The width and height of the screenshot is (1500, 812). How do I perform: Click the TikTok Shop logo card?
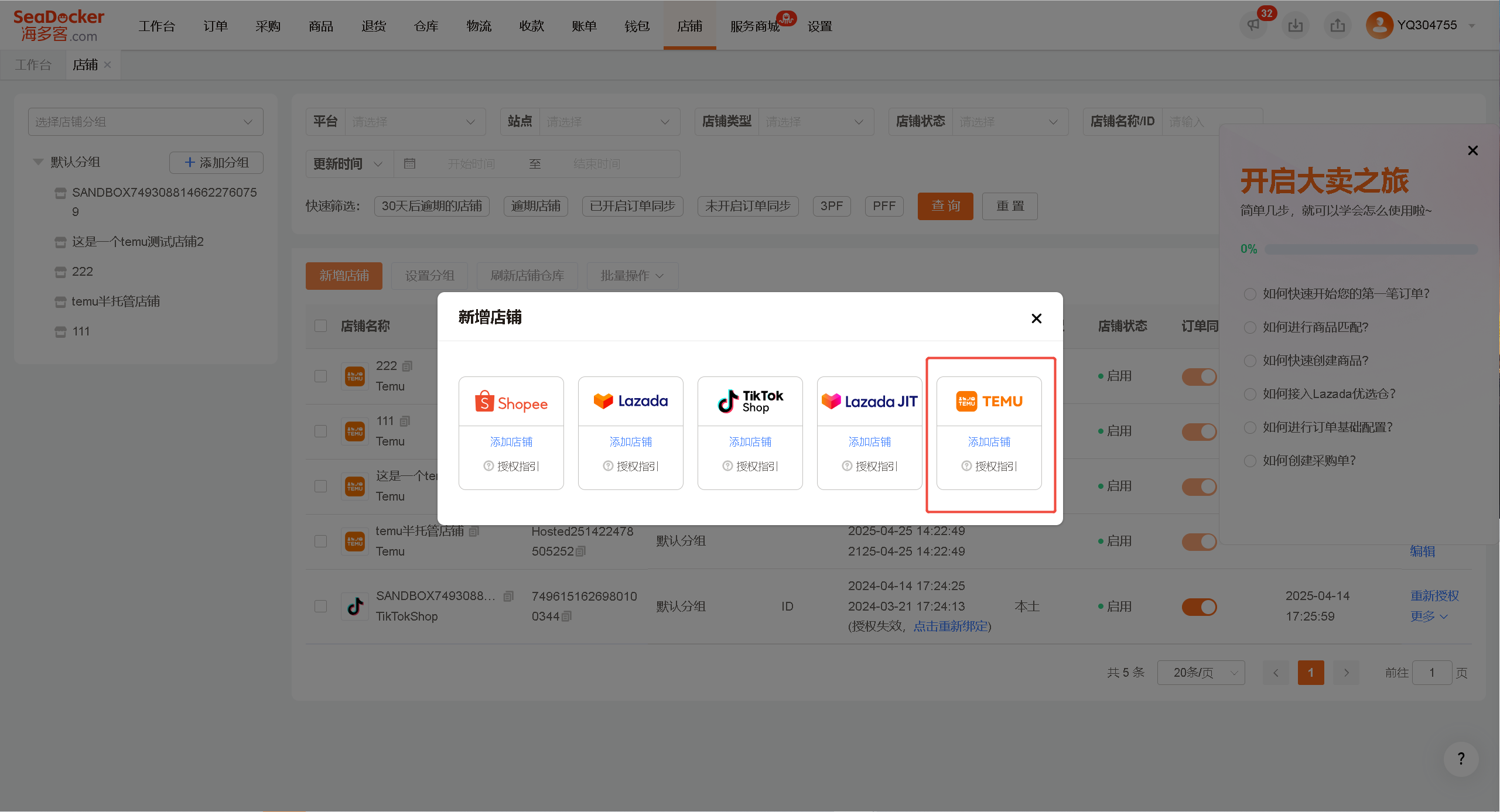pyautogui.click(x=750, y=402)
